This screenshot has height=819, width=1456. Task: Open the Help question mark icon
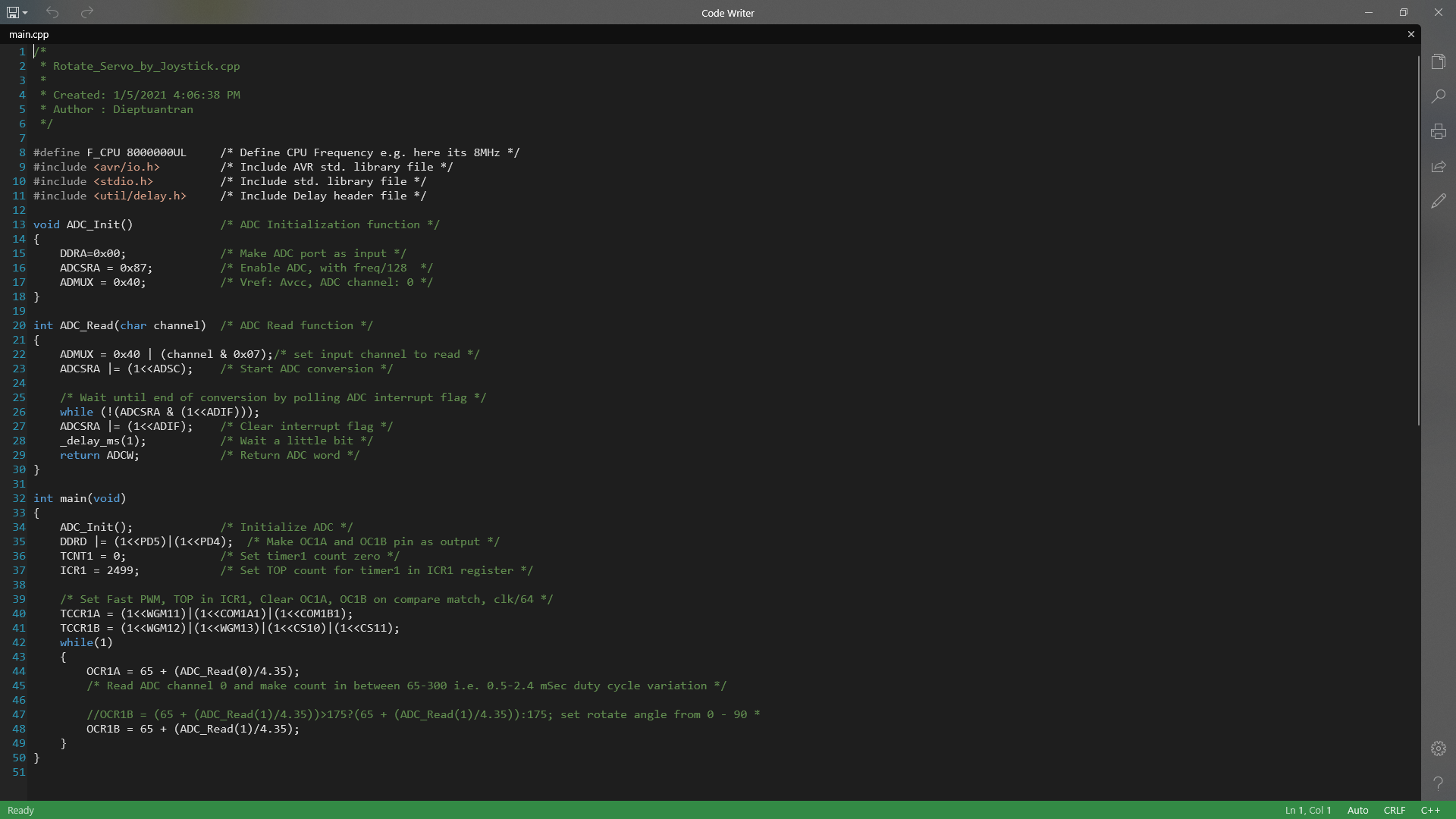pos(1439,783)
